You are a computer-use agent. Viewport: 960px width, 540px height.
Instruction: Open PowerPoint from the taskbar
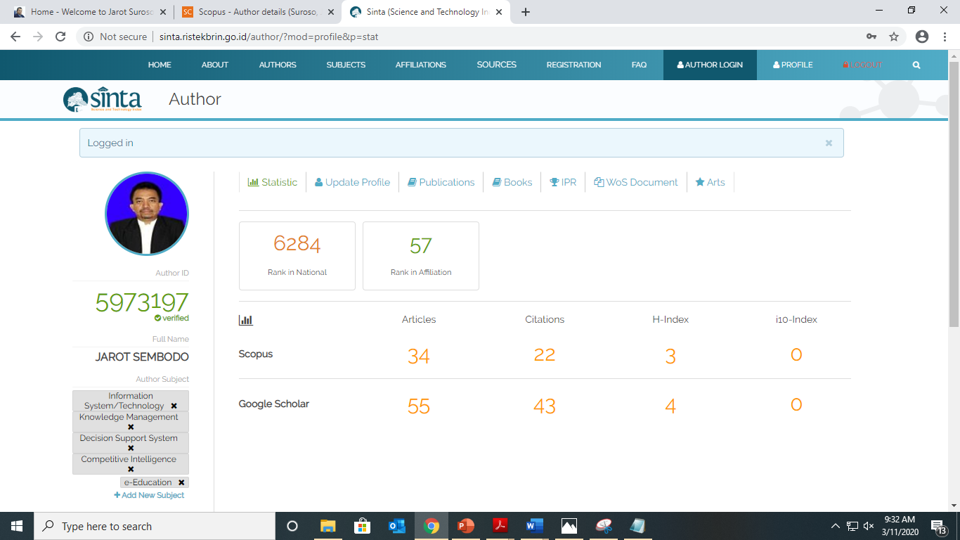click(x=465, y=526)
